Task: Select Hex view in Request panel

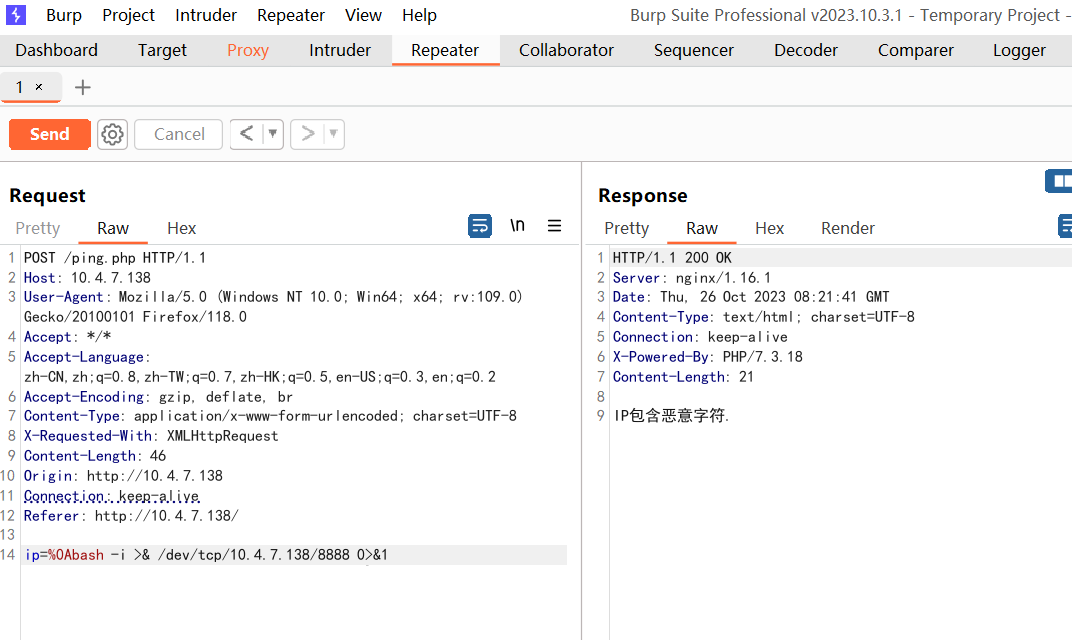Action: [x=181, y=228]
